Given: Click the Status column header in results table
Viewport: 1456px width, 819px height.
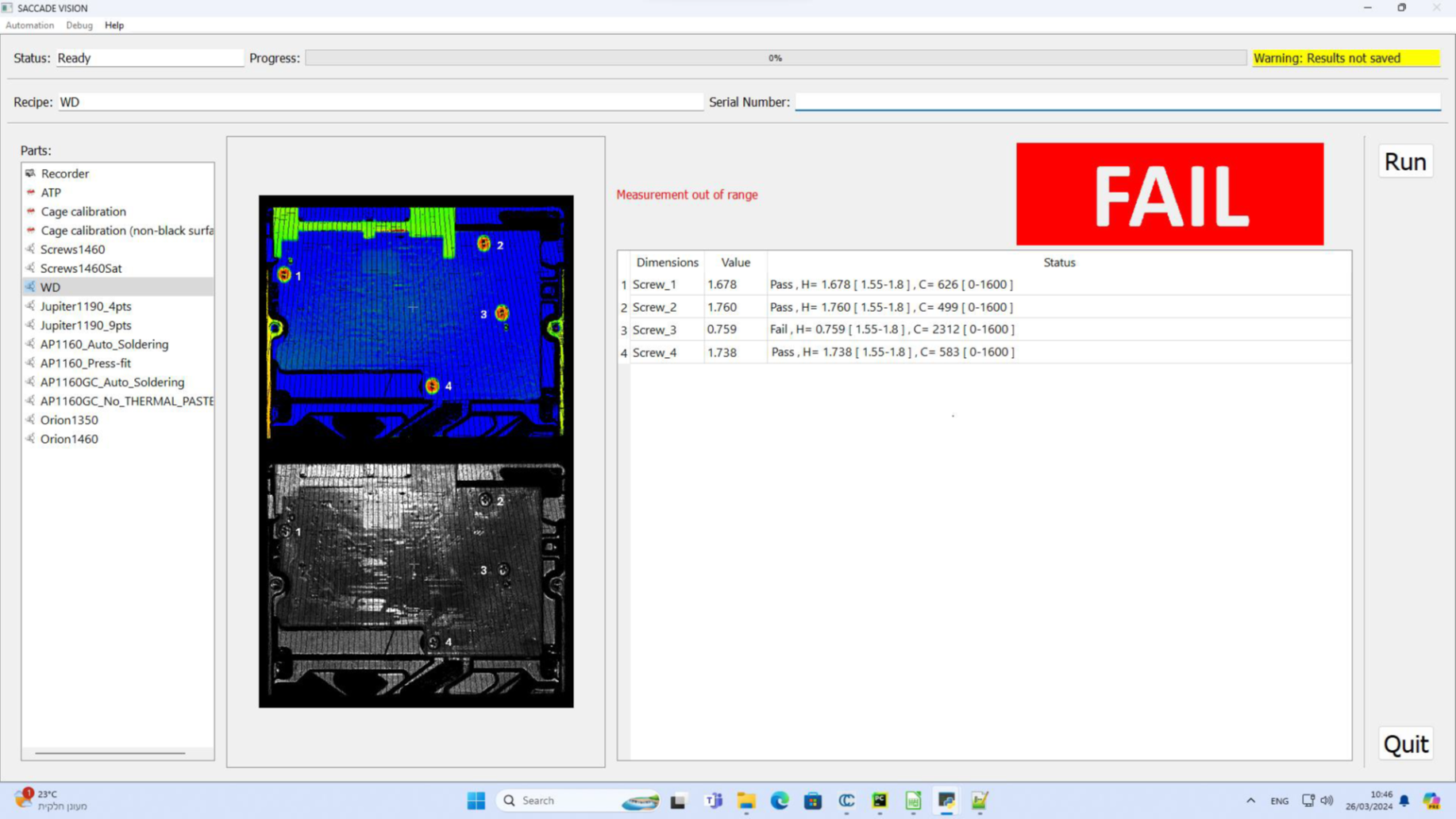Looking at the screenshot, I should click(x=1059, y=262).
